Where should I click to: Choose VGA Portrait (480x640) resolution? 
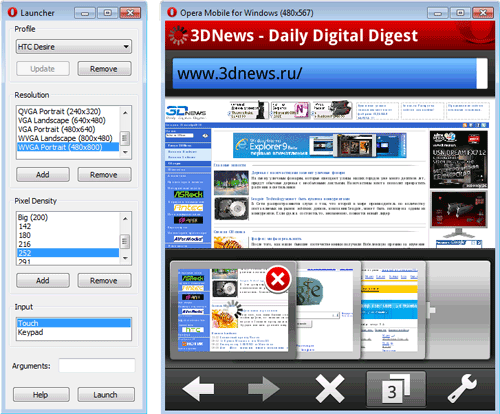(68, 129)
